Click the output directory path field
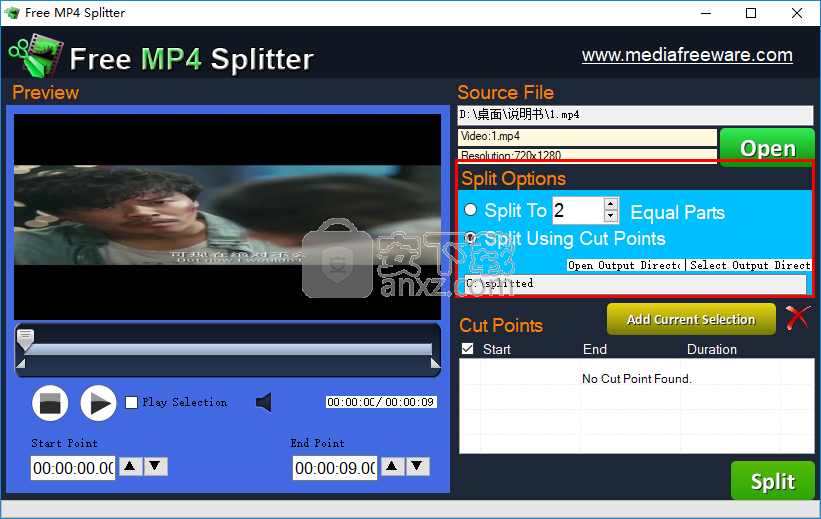The width and height of the screenshot is (821, 519). coord(635,284)
